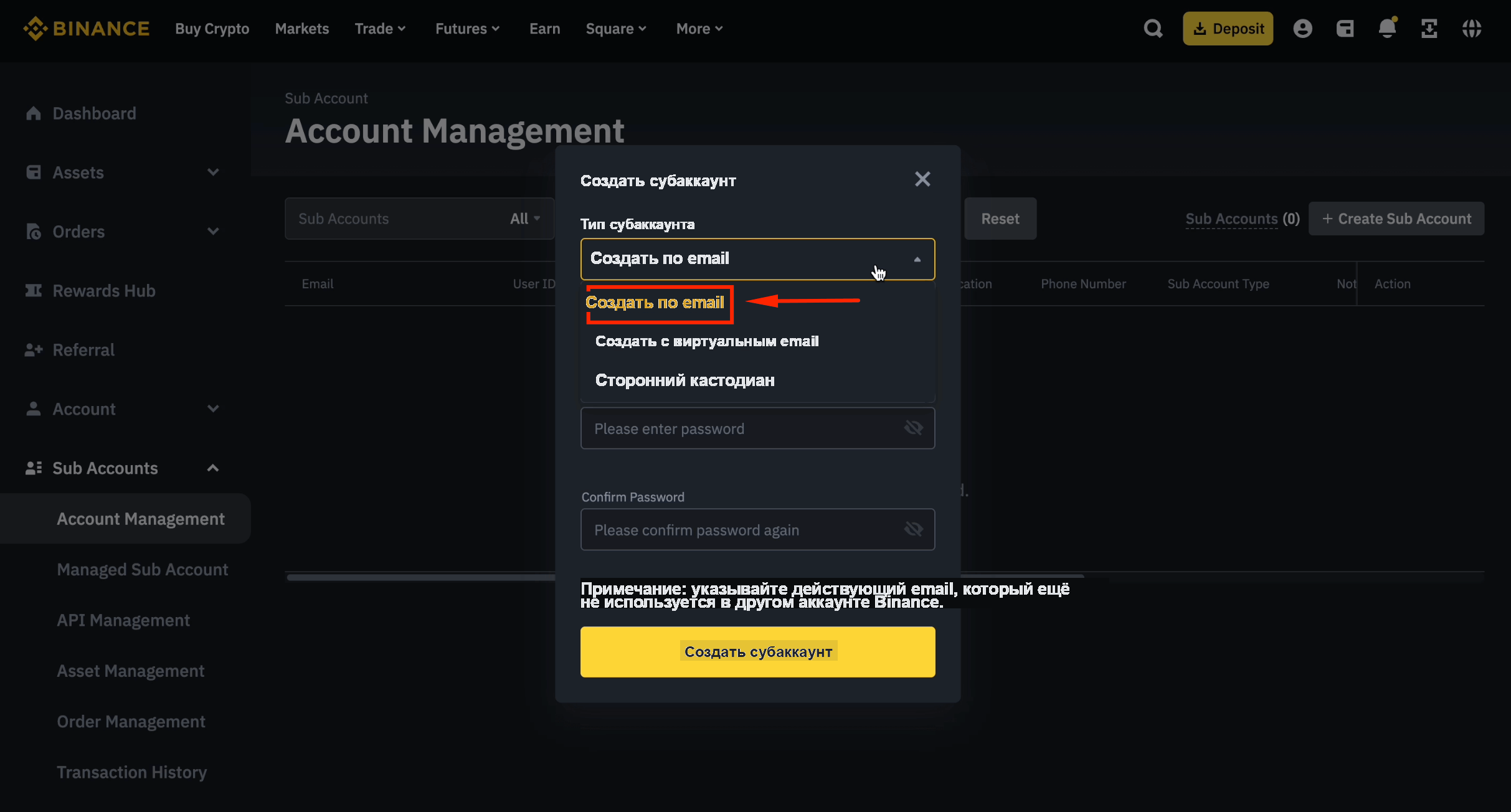Expand the Assets sidebar section
The width and height of the screenshot is (1511, 812).
(213, 172)
